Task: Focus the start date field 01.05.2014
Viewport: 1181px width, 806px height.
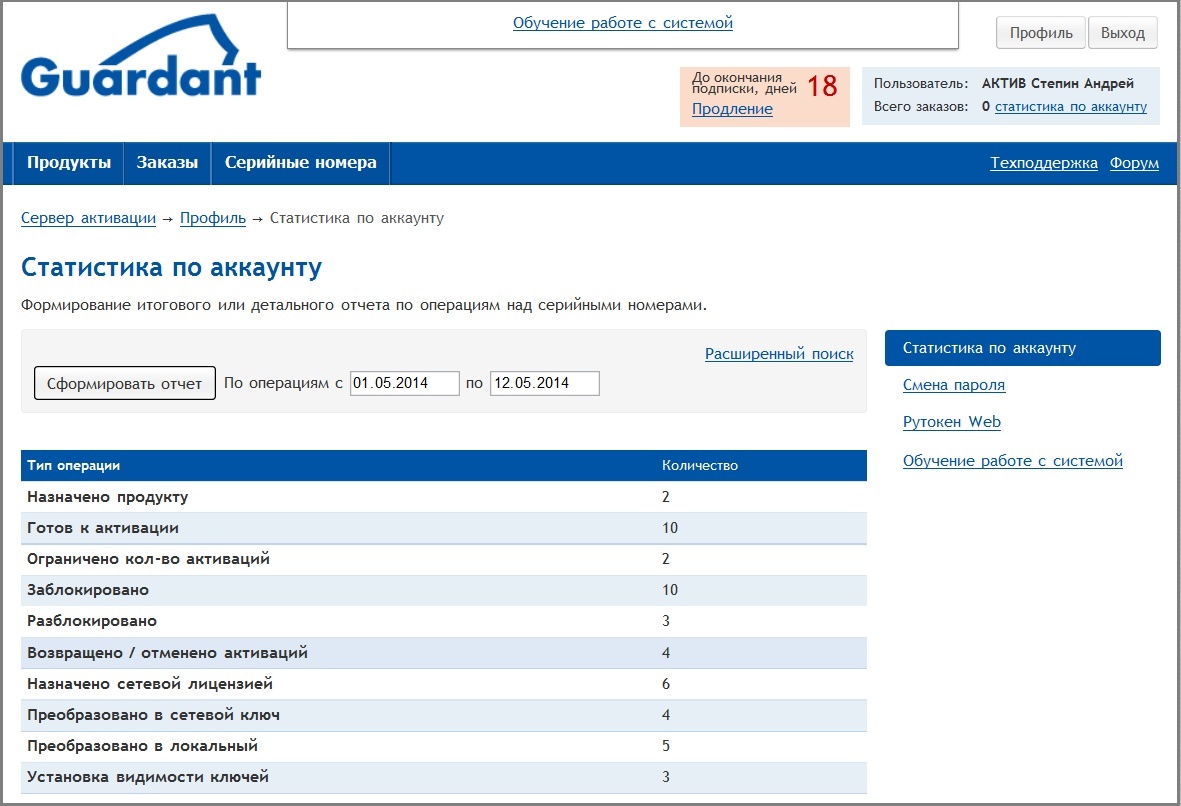Action: (404, 383)
